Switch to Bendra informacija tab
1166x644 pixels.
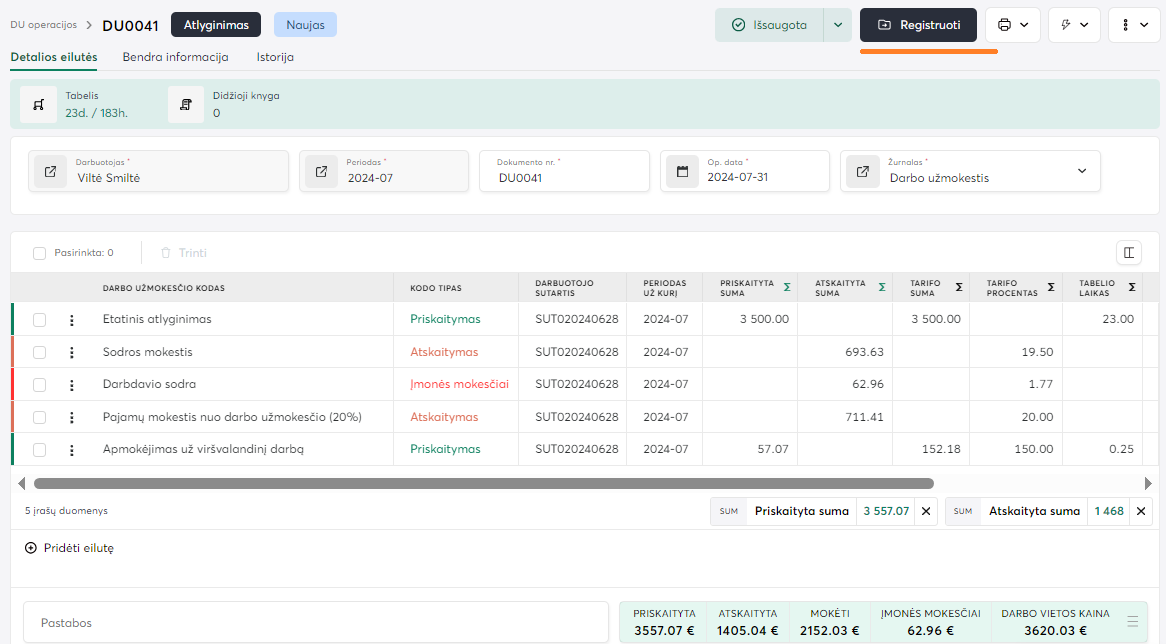click(x=175, y=57)
